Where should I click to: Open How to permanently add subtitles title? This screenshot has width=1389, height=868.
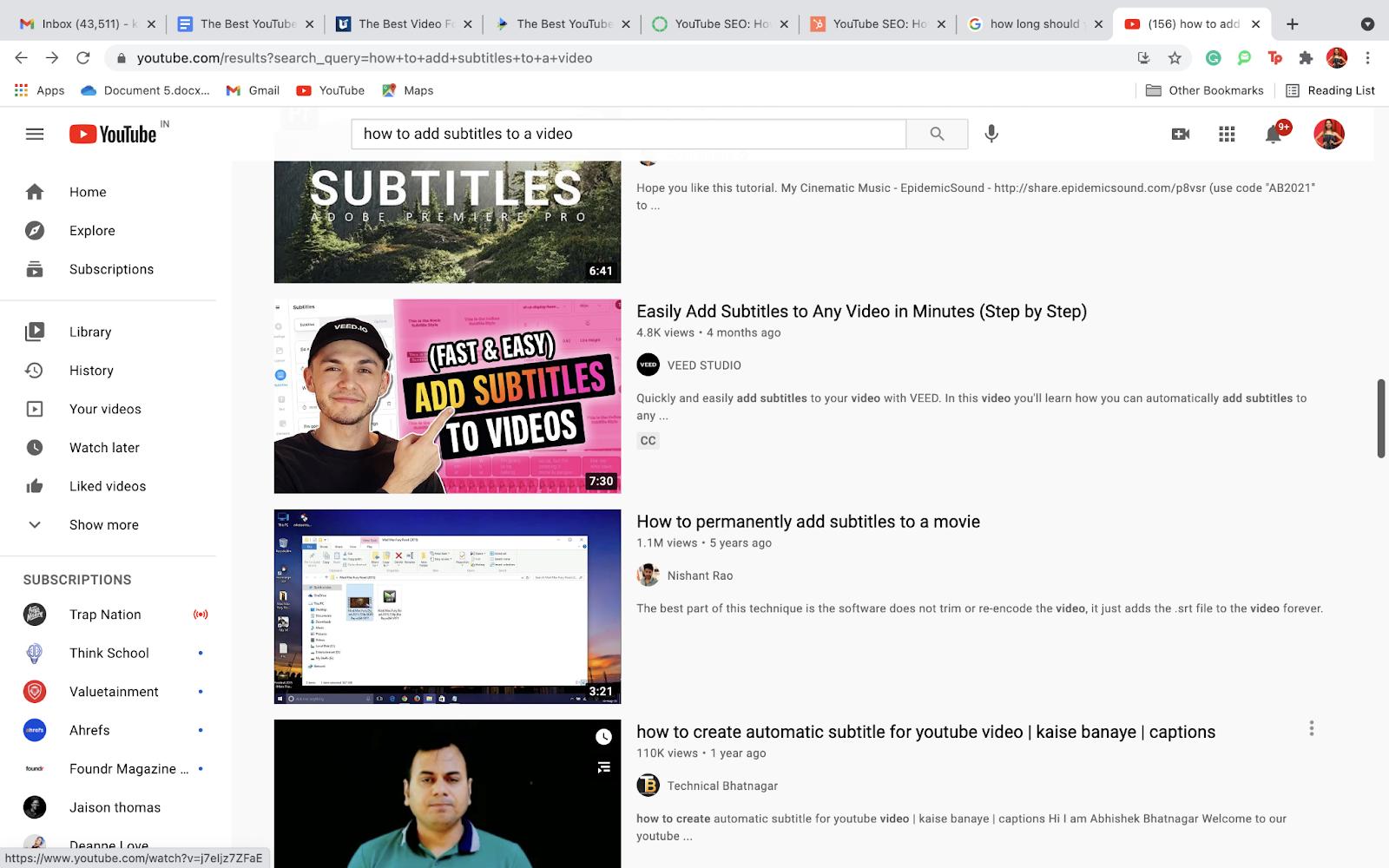[x=808, y=522]
